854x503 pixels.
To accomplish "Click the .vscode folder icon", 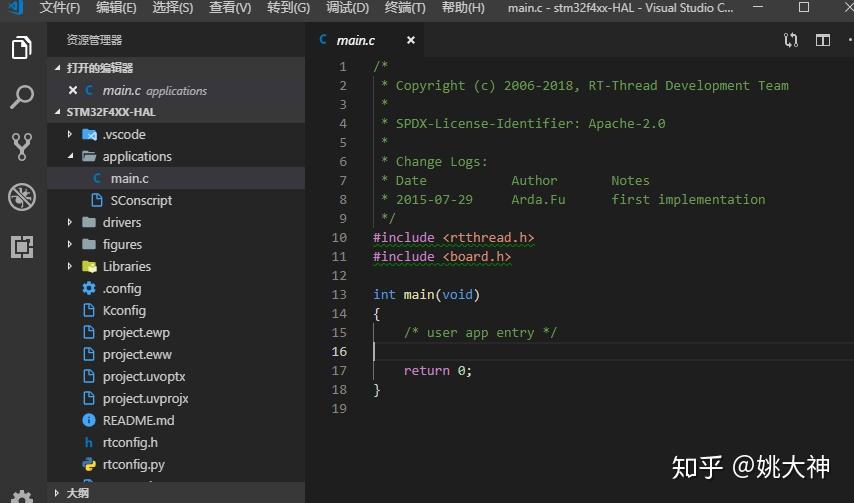I will click(x=89, y=134).
